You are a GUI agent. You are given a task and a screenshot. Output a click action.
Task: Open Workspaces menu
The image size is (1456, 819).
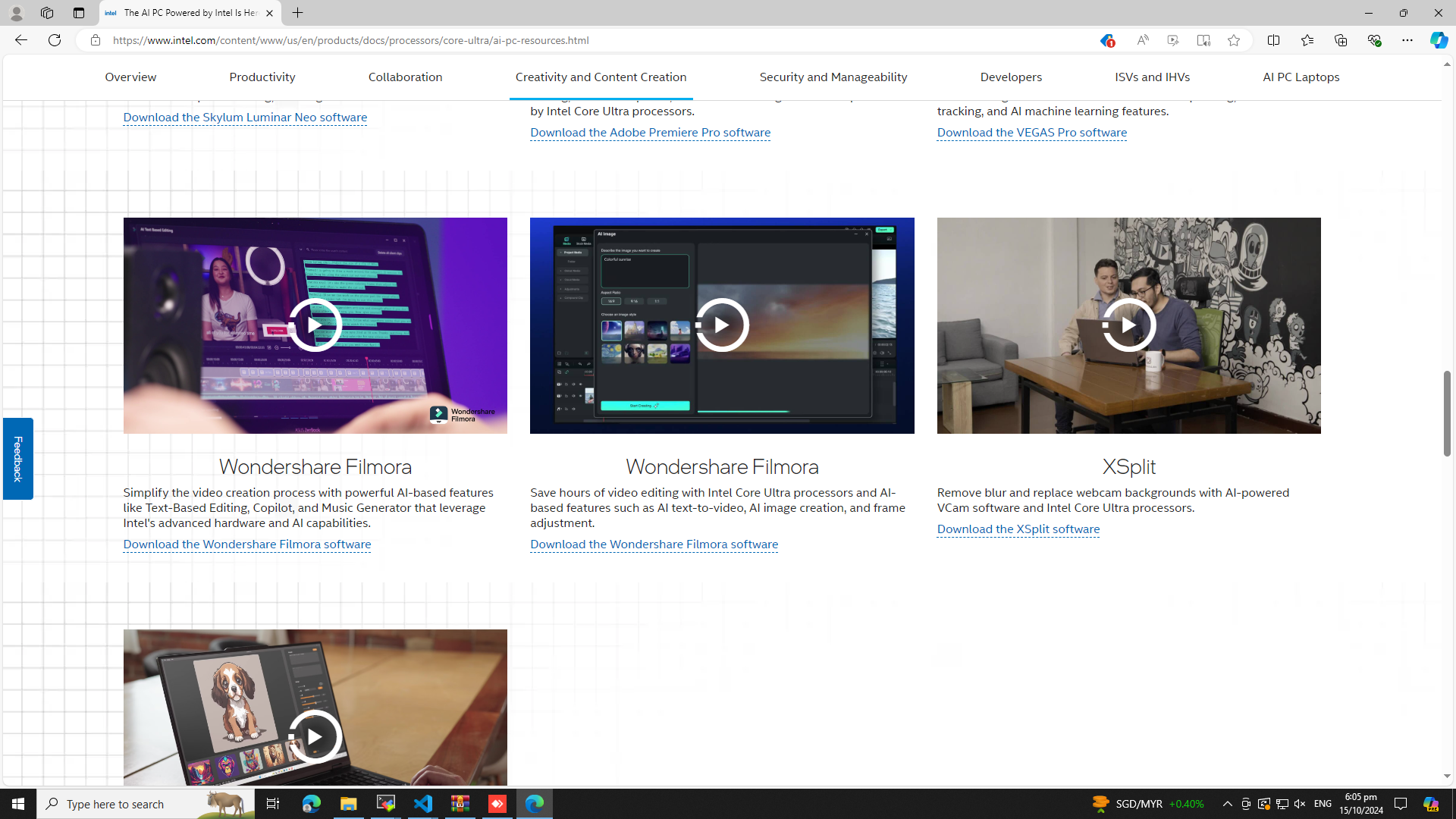(x=47, y=13)
